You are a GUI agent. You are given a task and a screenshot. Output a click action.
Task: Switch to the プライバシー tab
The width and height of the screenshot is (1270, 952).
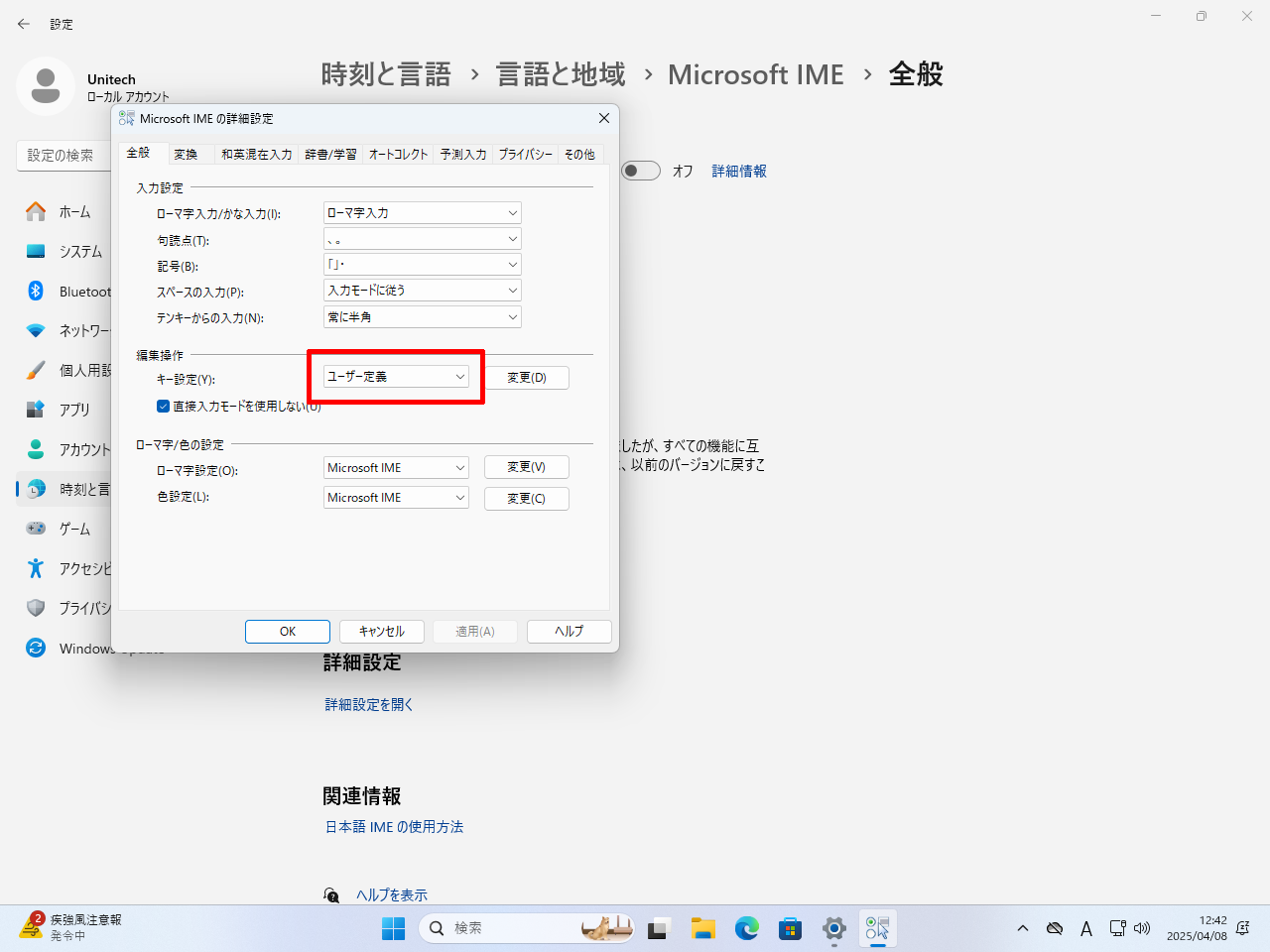pos(526,155)
